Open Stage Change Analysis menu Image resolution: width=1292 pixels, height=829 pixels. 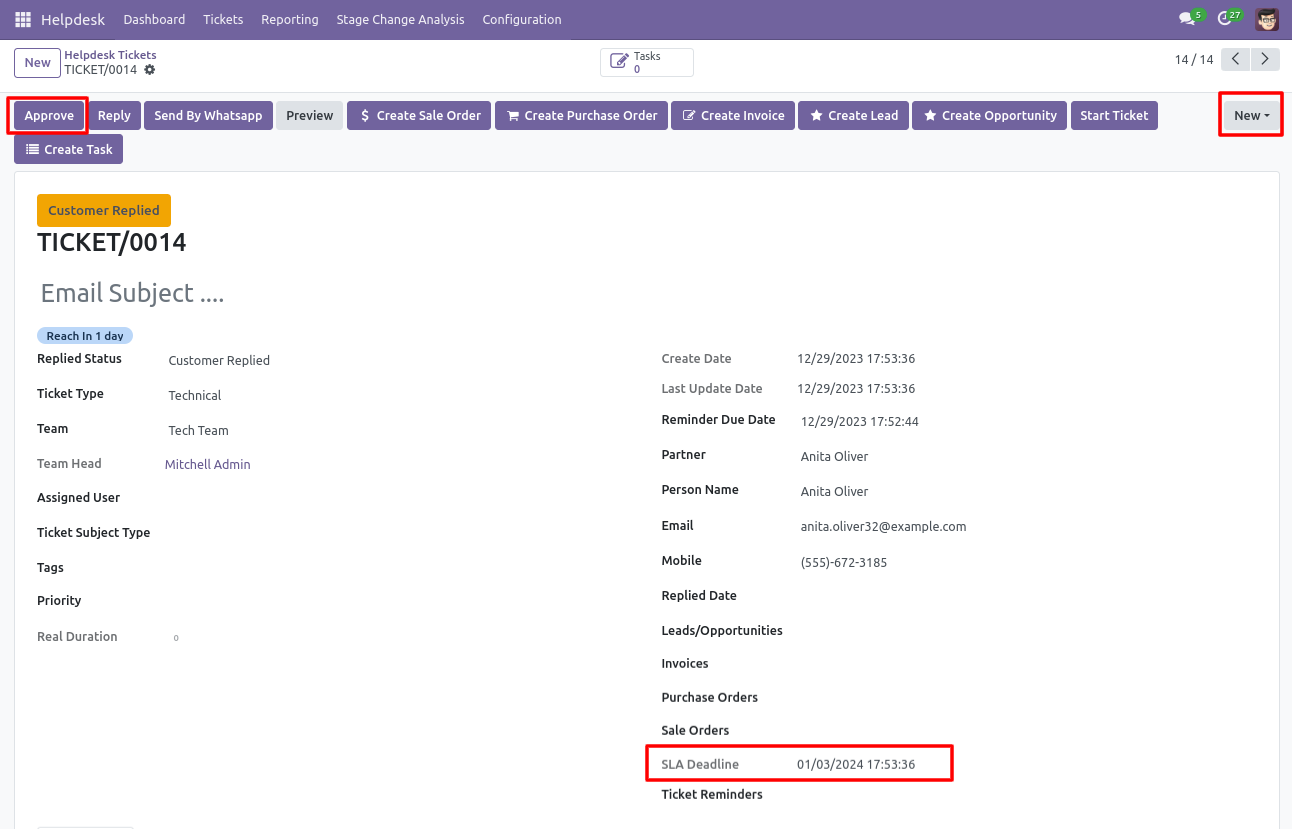coord(400,20)
